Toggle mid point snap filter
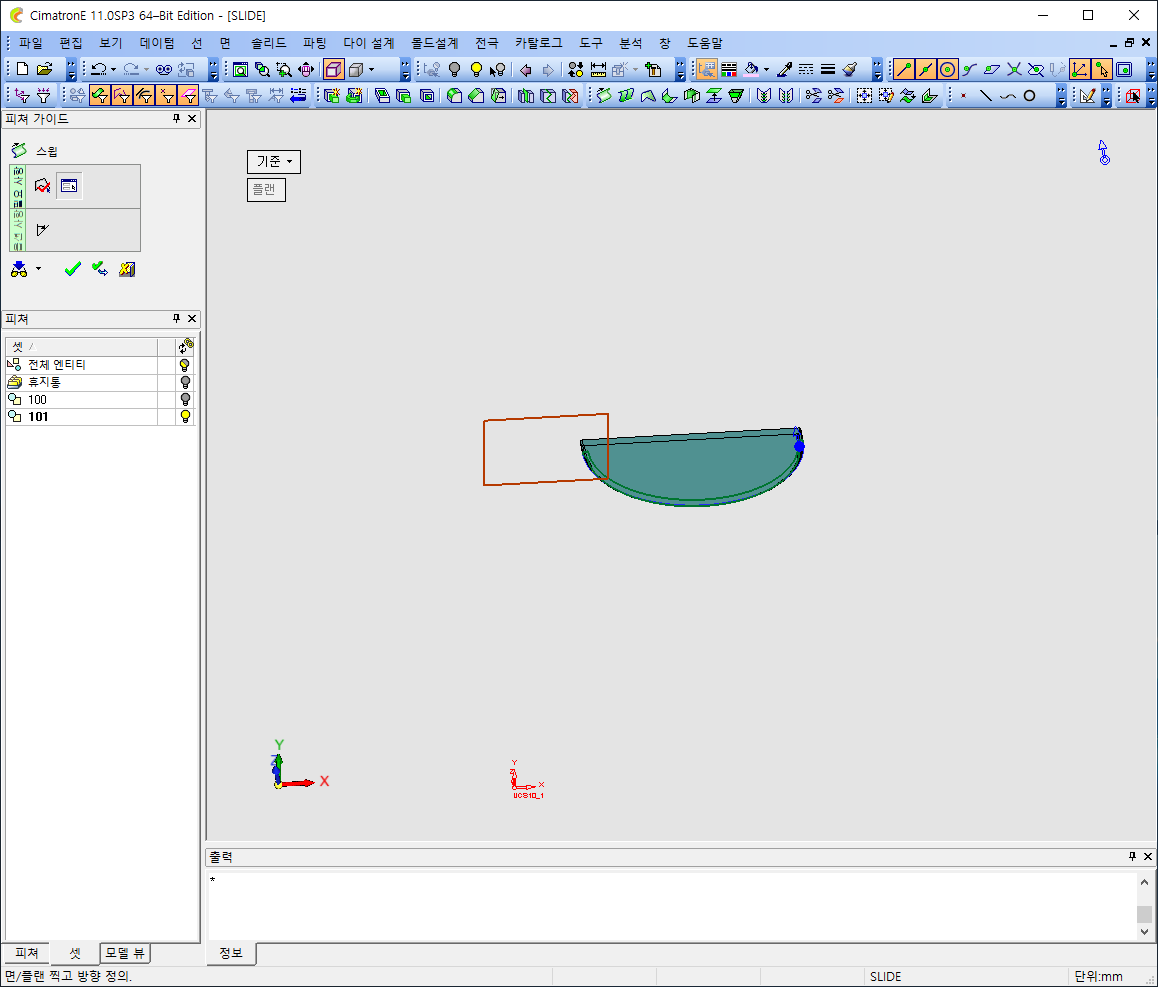 925,69
